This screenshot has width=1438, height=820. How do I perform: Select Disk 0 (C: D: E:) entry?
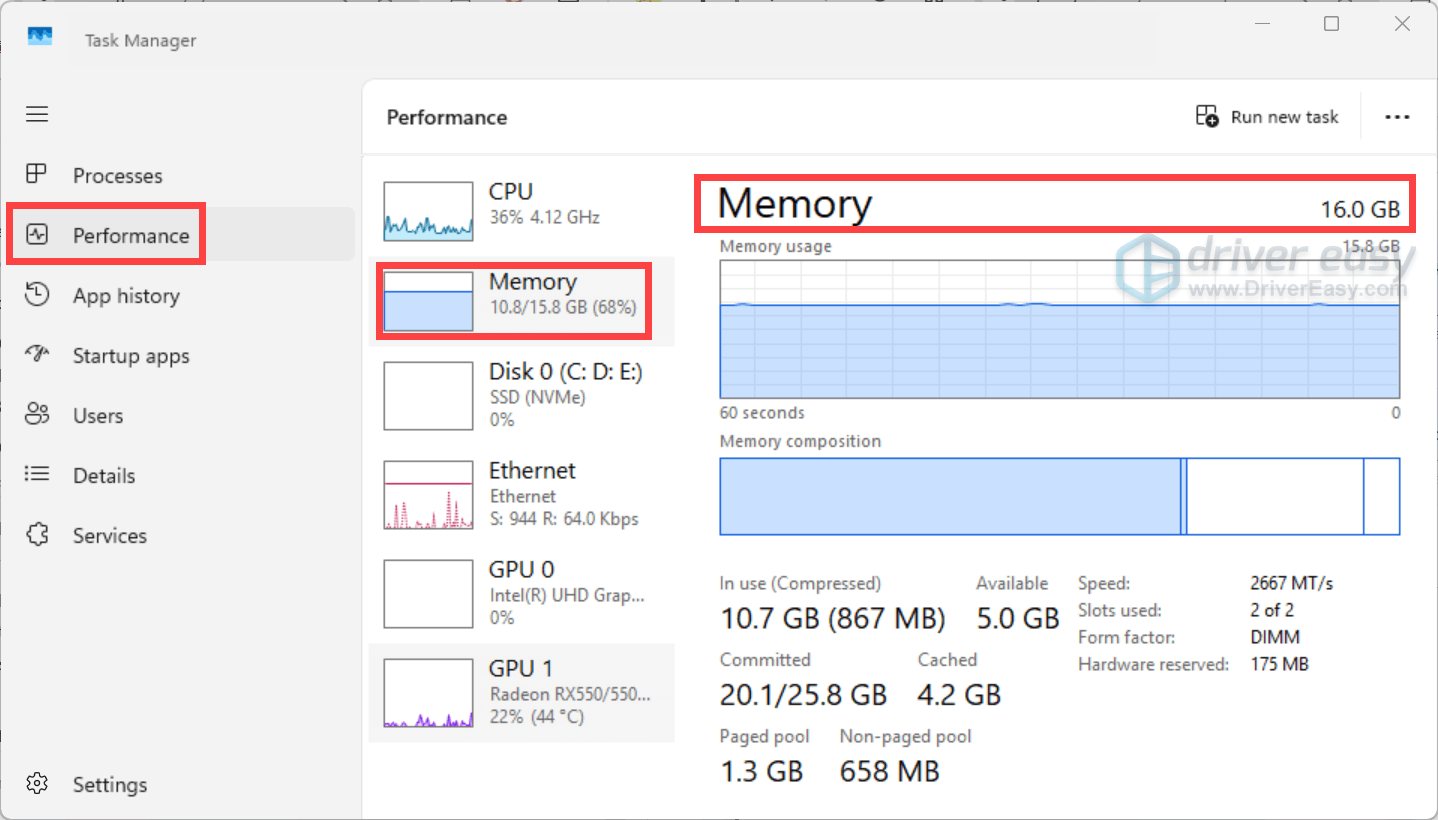(520, 395)
